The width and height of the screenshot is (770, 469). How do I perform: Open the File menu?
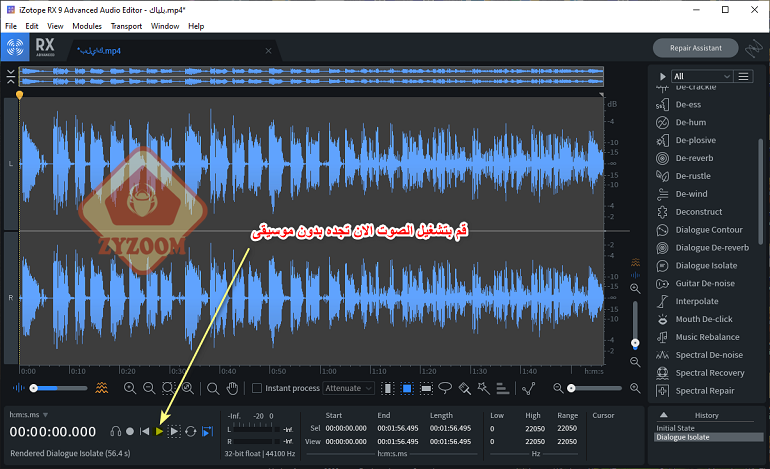coord(11,26)
